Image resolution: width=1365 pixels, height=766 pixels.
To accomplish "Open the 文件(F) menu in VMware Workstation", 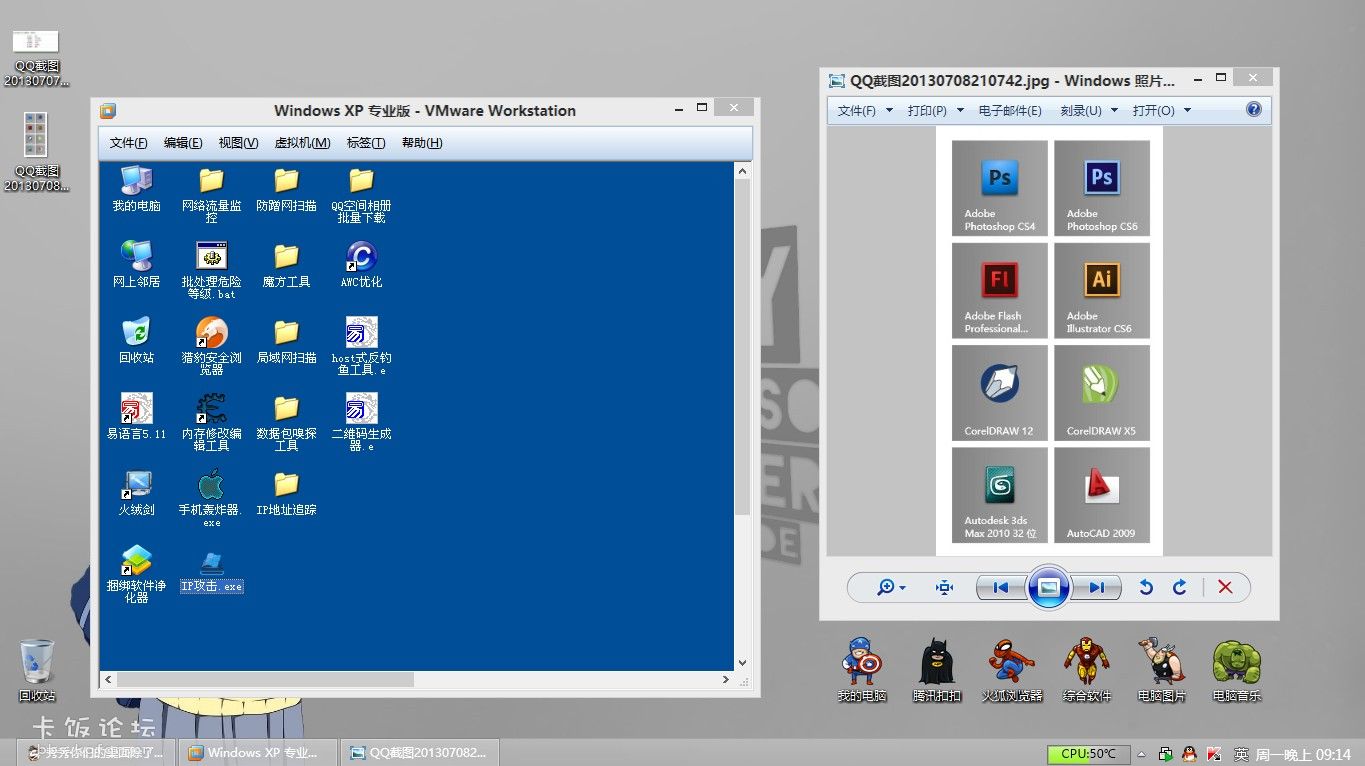I will (128, 143).
